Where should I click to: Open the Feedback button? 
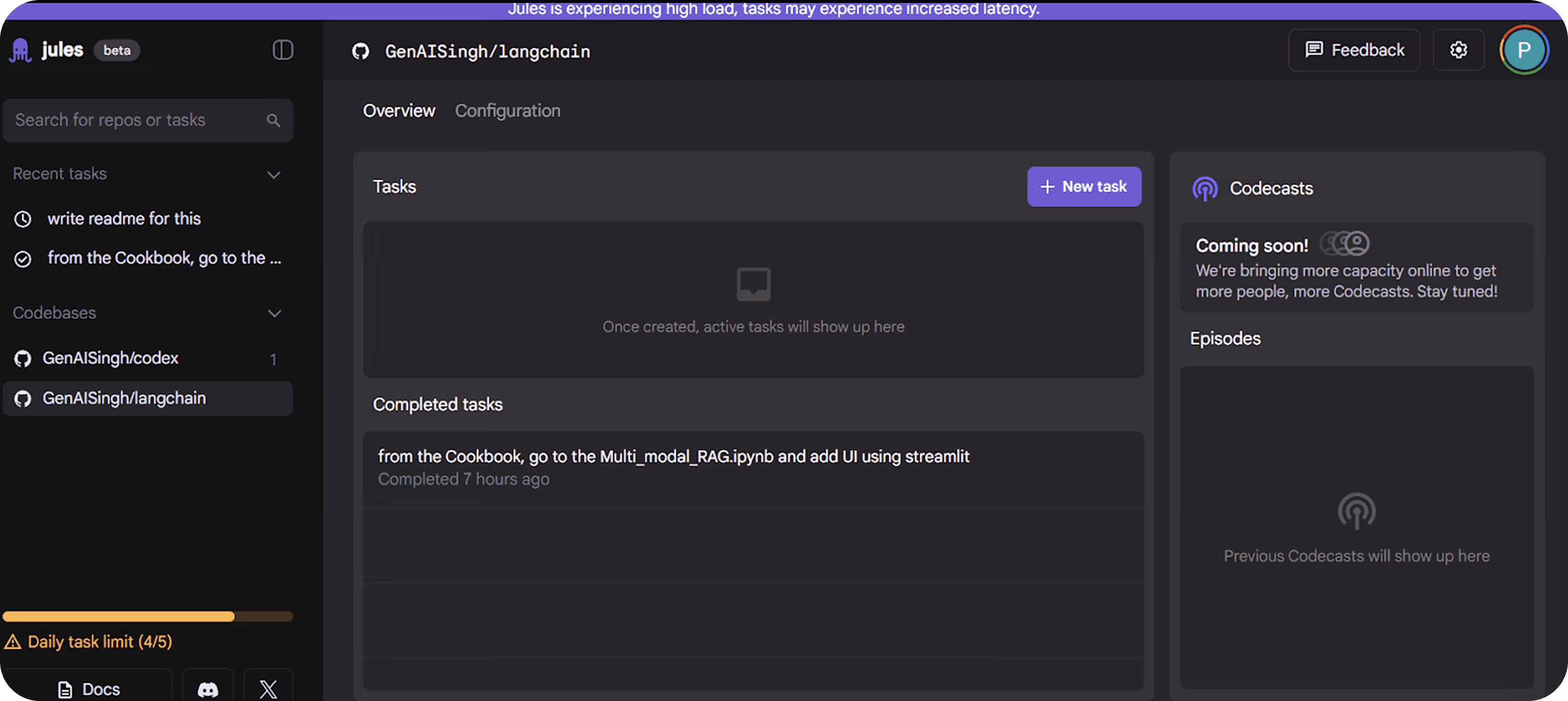[x=1354, y=50]
